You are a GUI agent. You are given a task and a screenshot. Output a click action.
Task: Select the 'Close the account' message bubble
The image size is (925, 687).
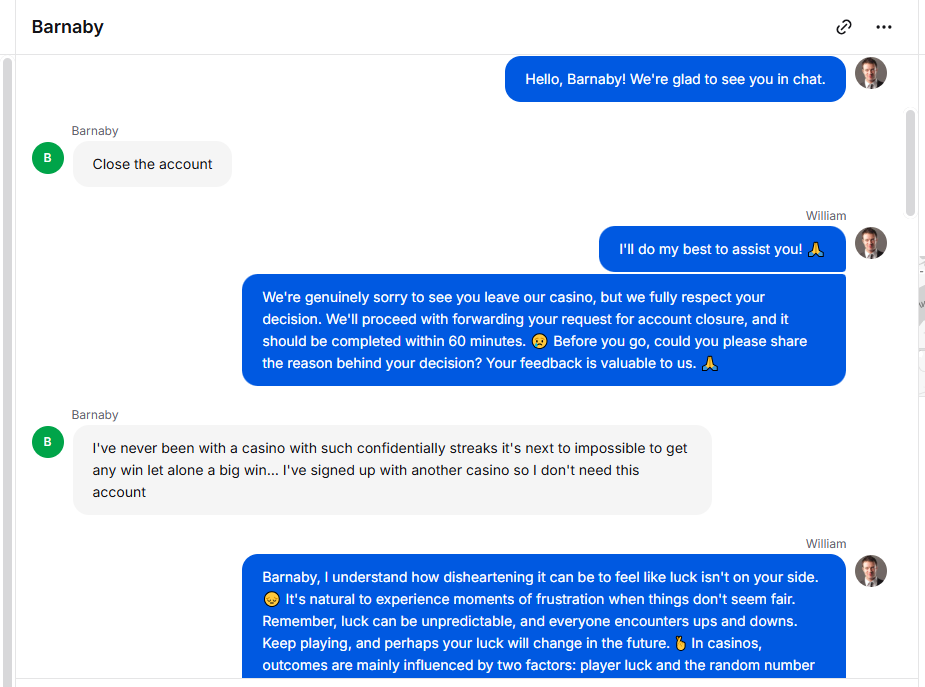point(152,164)
